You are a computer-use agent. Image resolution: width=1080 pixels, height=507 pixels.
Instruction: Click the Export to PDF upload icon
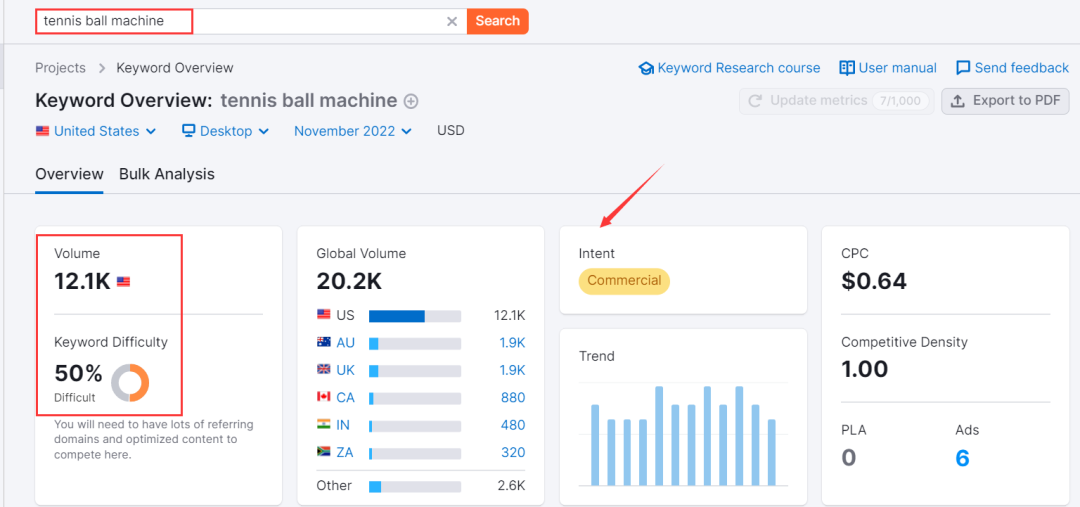tap(958, 101)
